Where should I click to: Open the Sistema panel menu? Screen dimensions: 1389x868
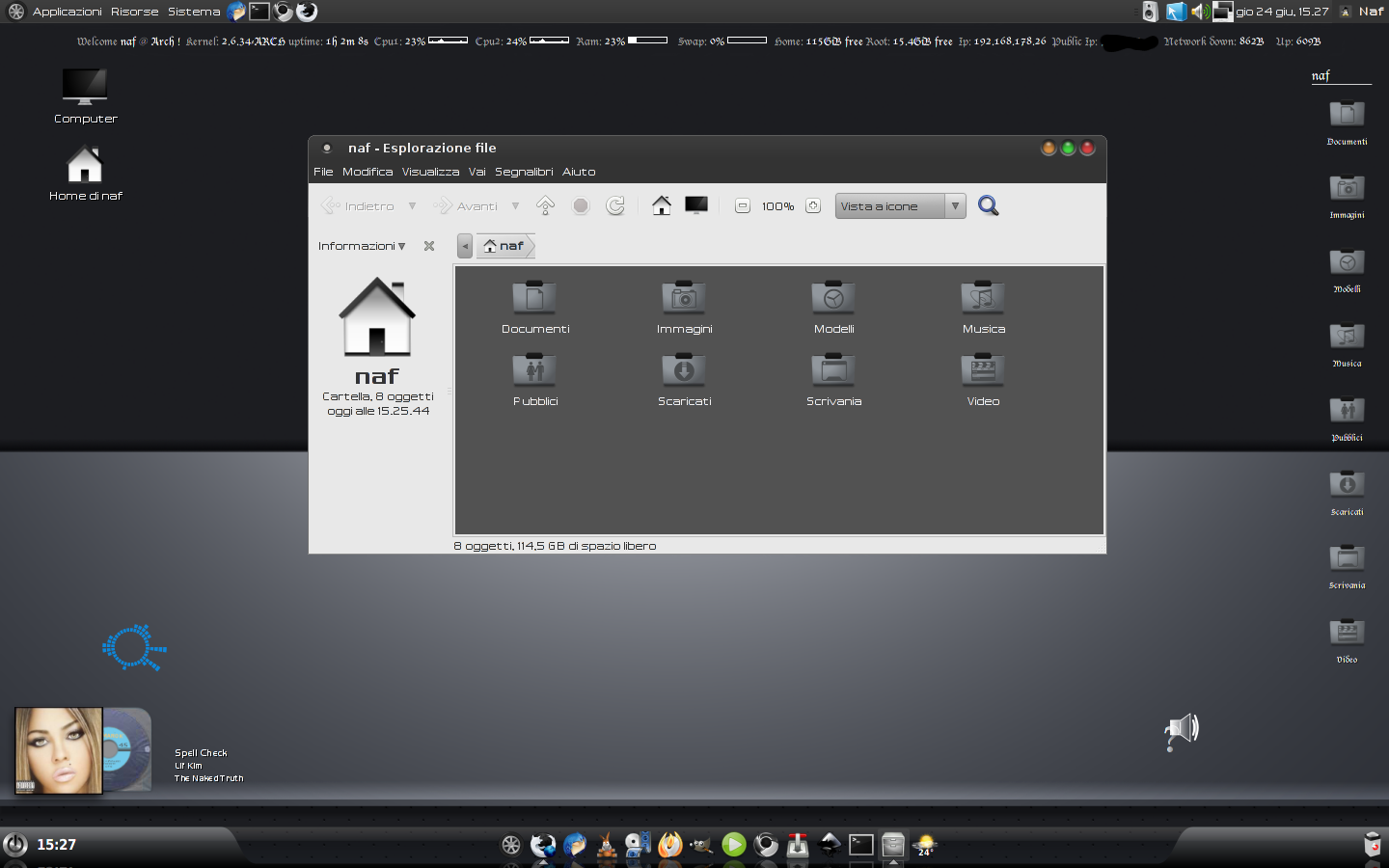point(194,12)
